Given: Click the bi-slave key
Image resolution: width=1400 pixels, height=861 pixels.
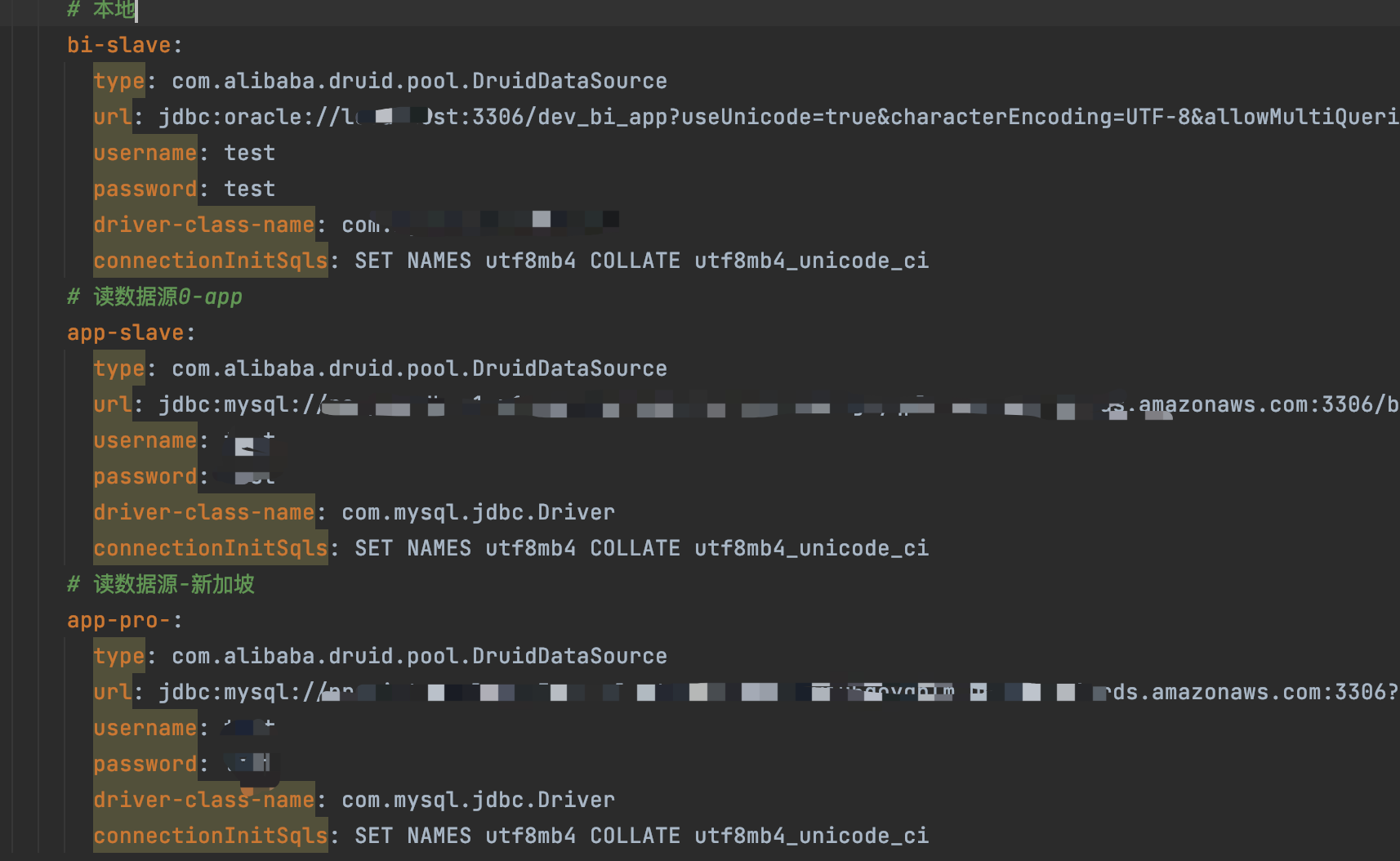Looking at the screenshot, I should pyautogui.click(x=119, y=45).
